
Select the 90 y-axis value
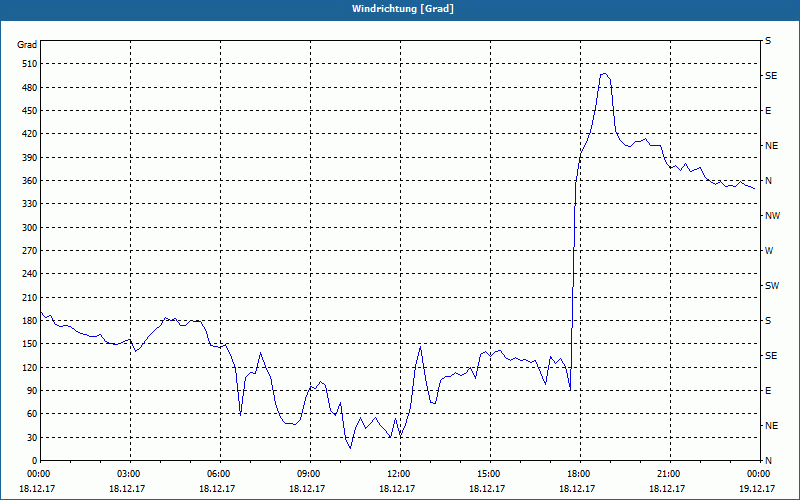tap(32, 391)
